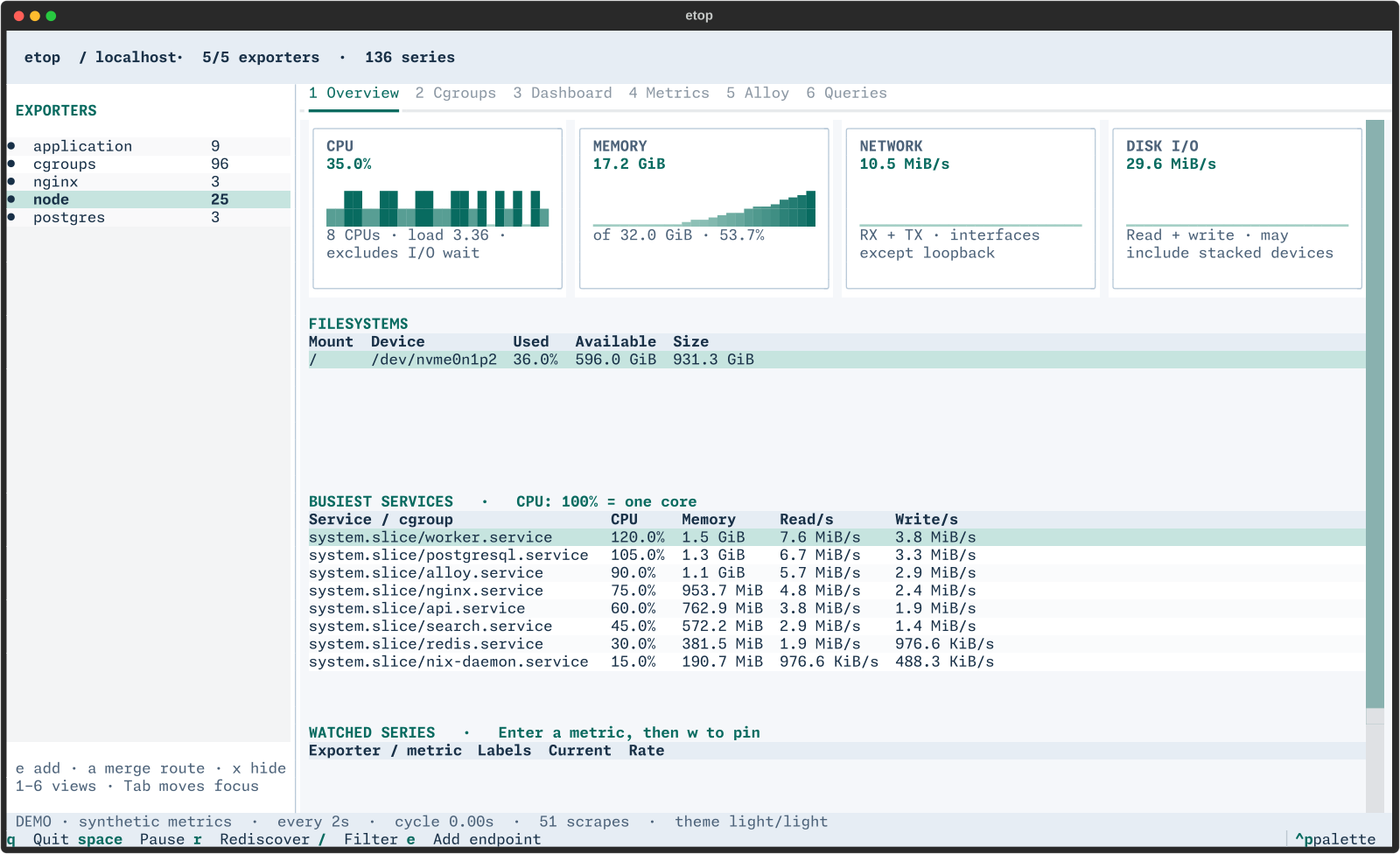The image size is (1400, 854).
Task: Click the status dot beside cgroups
Action: (11, 164)
